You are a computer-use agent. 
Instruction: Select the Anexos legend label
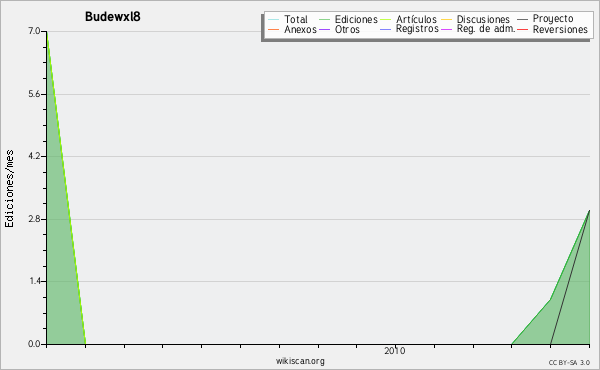click(x=300, y=29)
